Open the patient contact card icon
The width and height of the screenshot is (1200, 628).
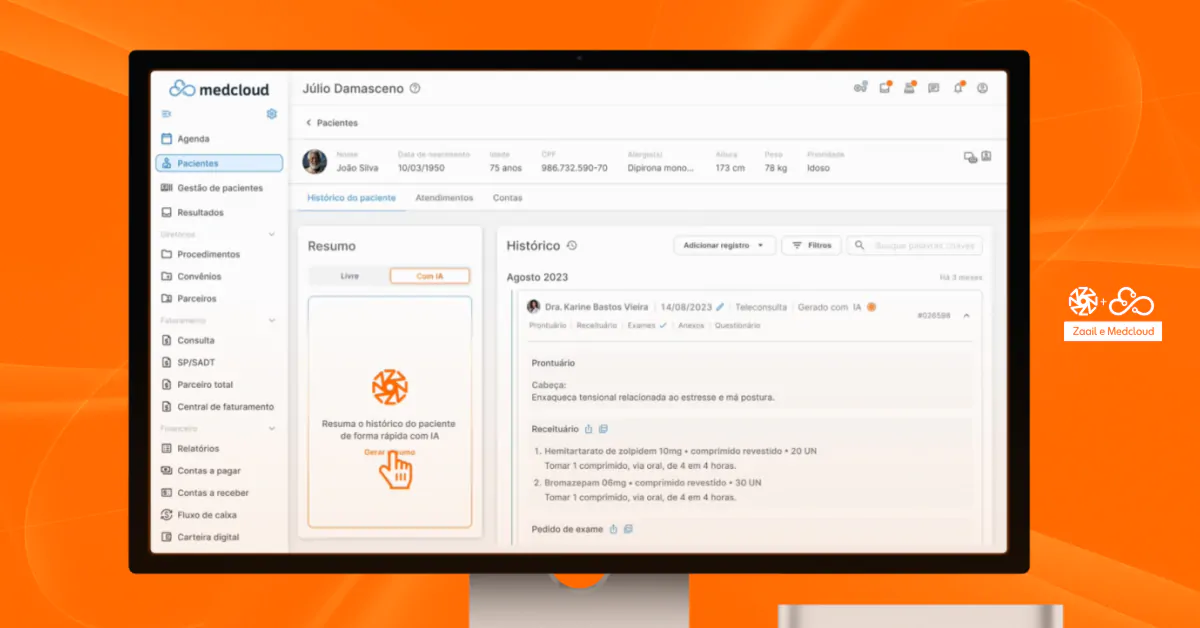[986, 157]
